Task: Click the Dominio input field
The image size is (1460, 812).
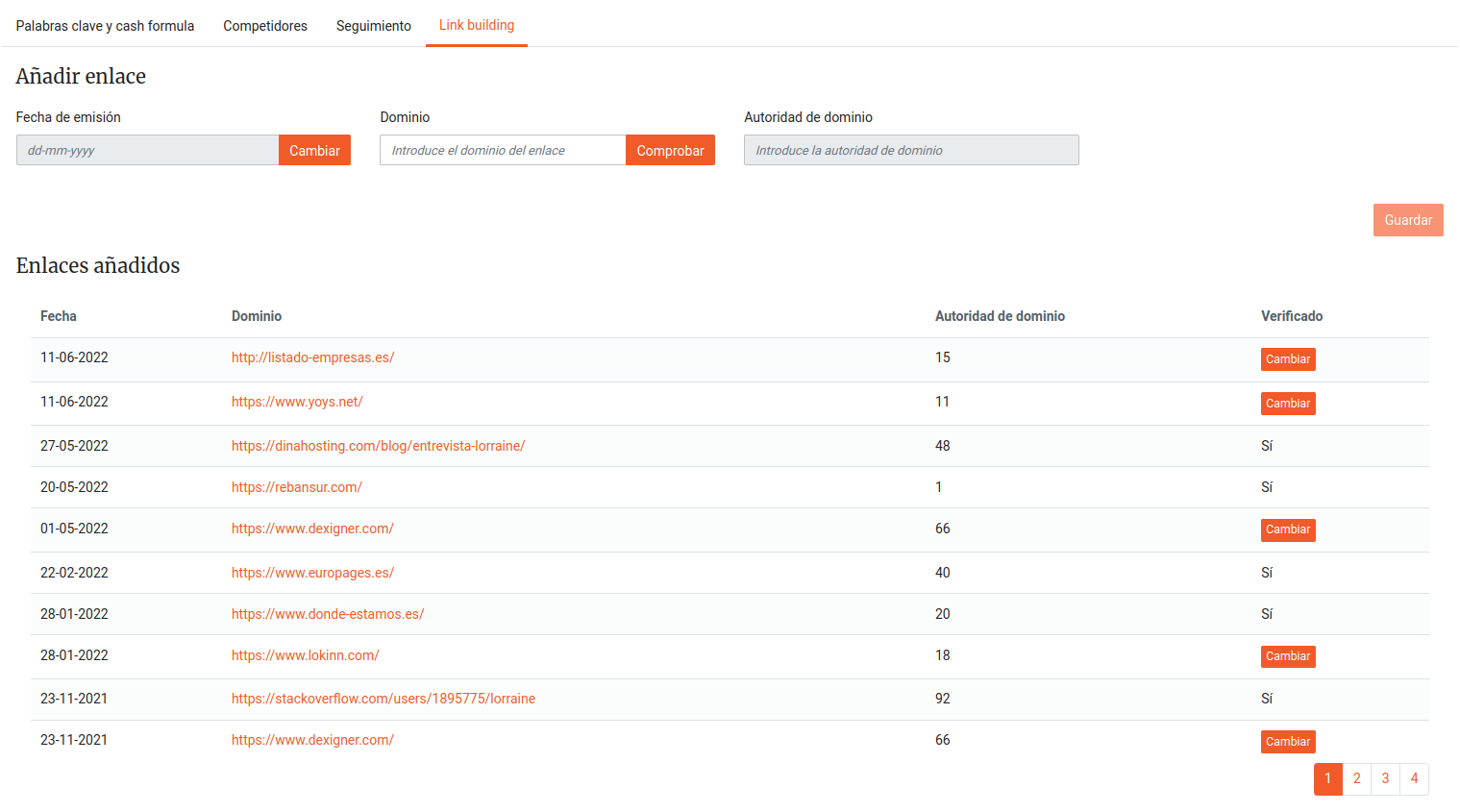Action: tap(502, 151)
